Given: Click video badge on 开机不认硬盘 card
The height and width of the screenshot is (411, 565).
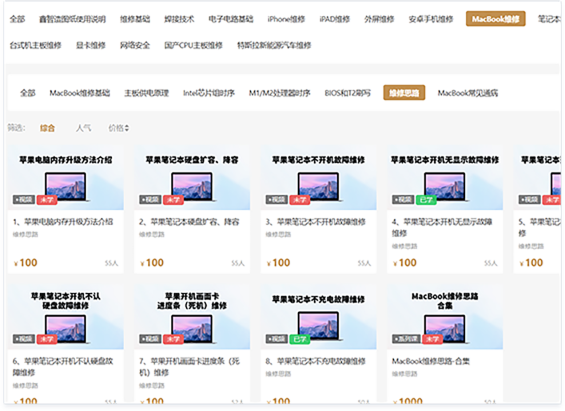Looking at the screenshot, I should pyautogui.click(x=24, y=339).
